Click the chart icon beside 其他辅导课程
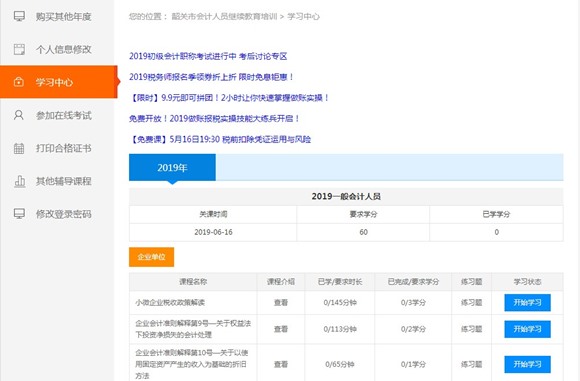 [19, 181]
